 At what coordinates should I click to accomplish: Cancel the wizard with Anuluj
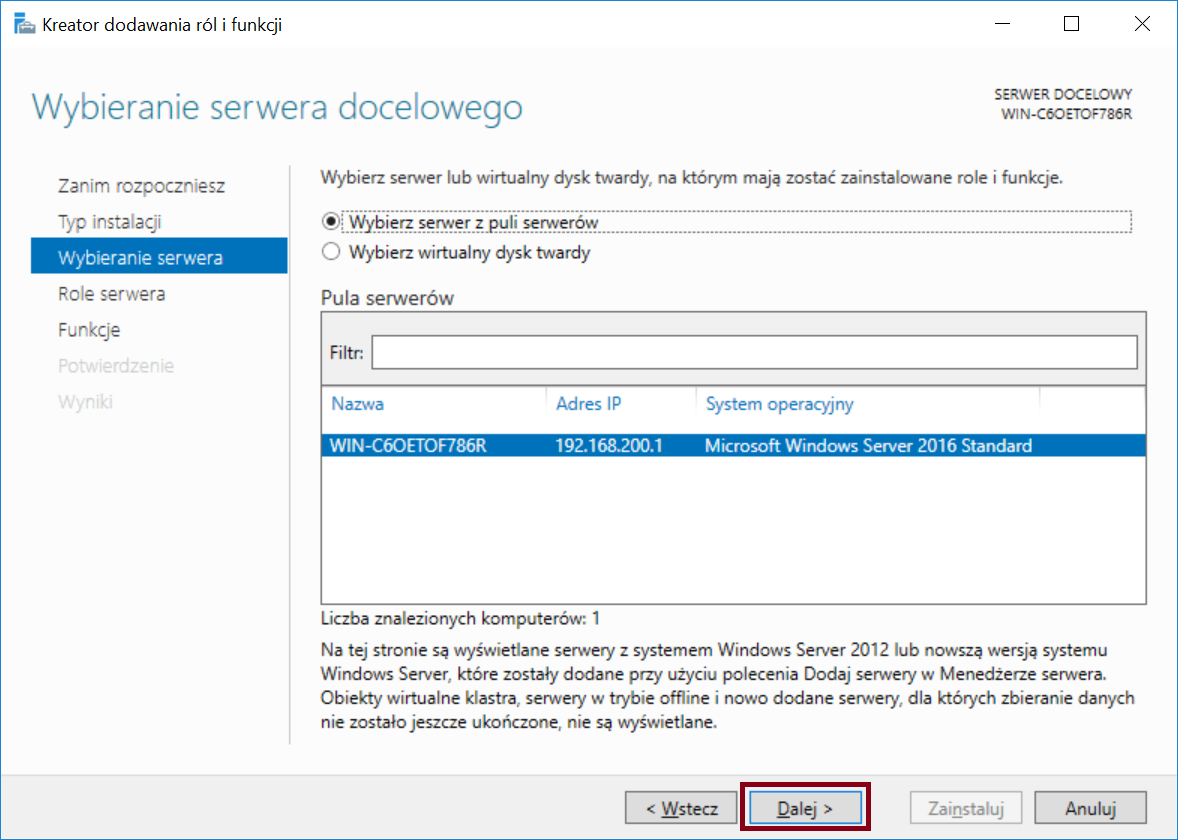[1090, 808]
